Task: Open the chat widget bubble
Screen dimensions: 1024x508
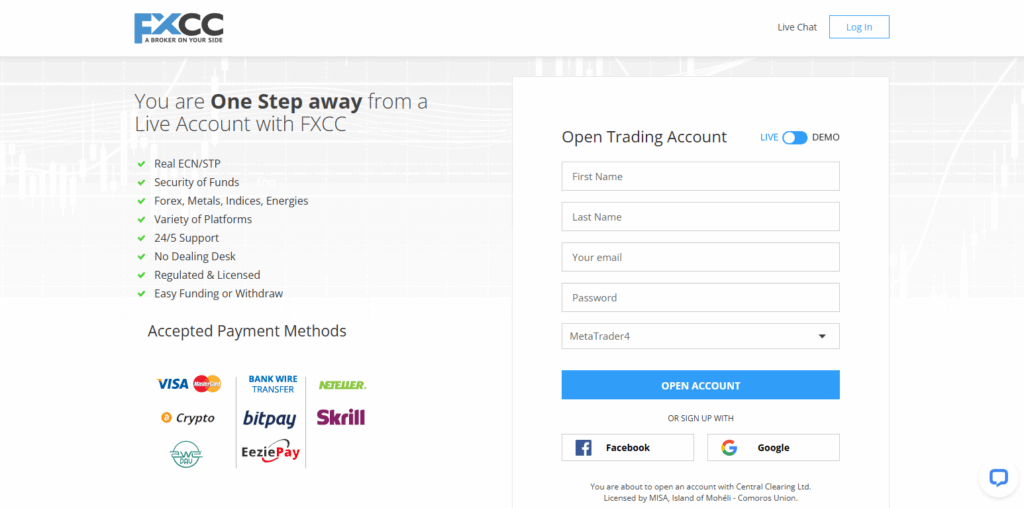Action: point(997,477)
